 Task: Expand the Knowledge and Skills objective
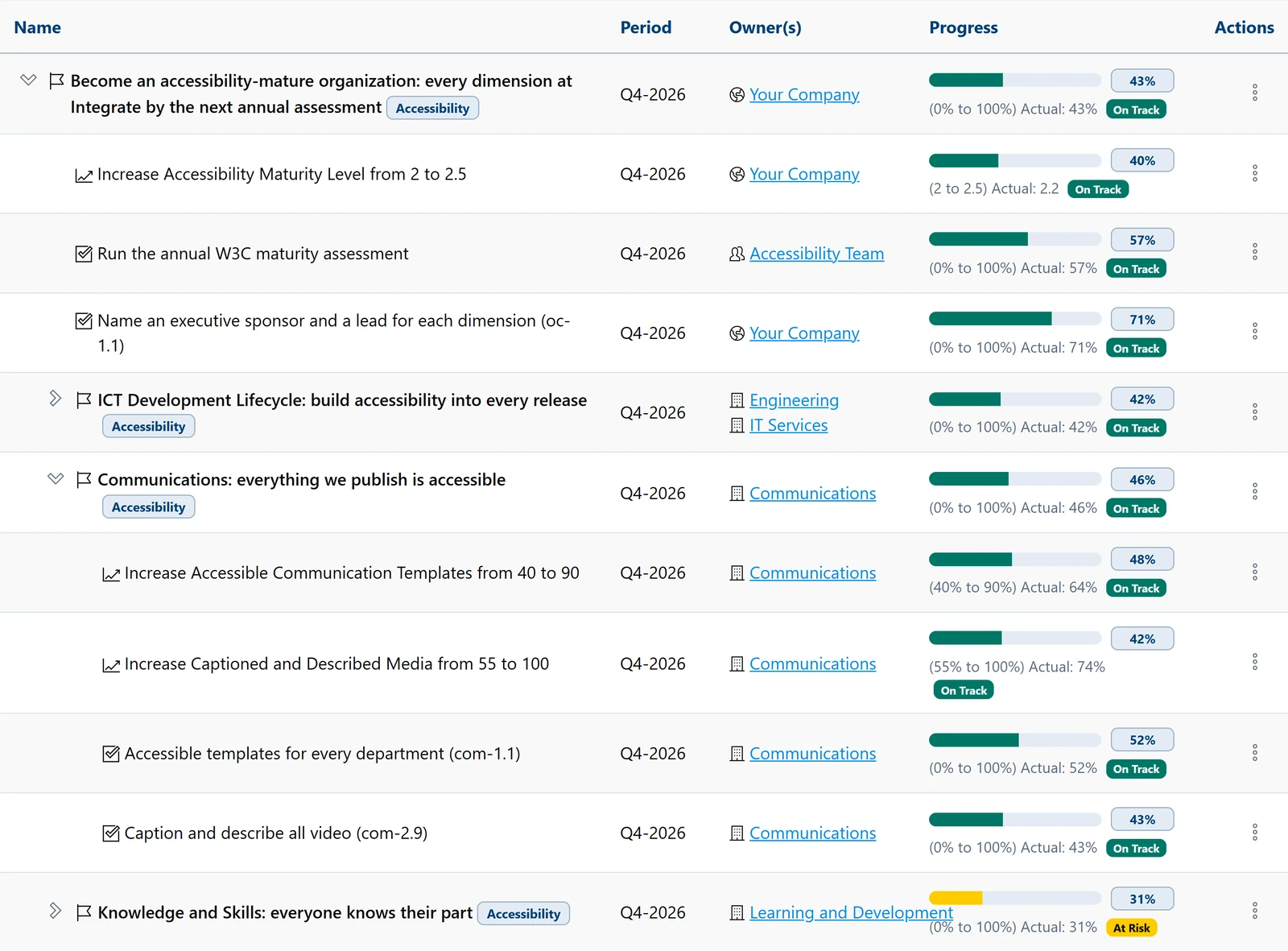pyautogui.click(x=55, y=911)
